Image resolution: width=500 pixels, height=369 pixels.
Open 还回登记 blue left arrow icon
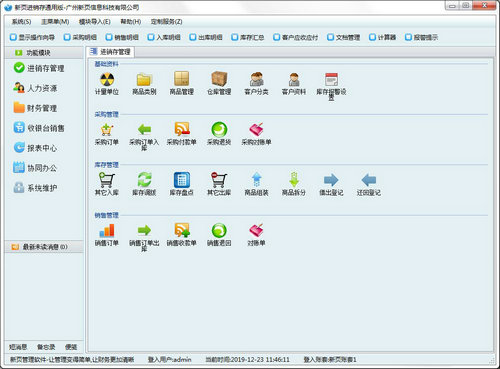click(368, 185)
